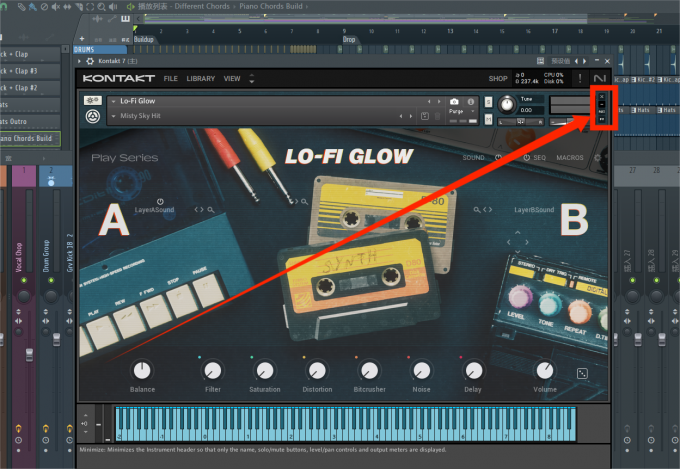Select the Hats Outro pattern
This screenshot has height=469, width=680.
coord(29,121)
